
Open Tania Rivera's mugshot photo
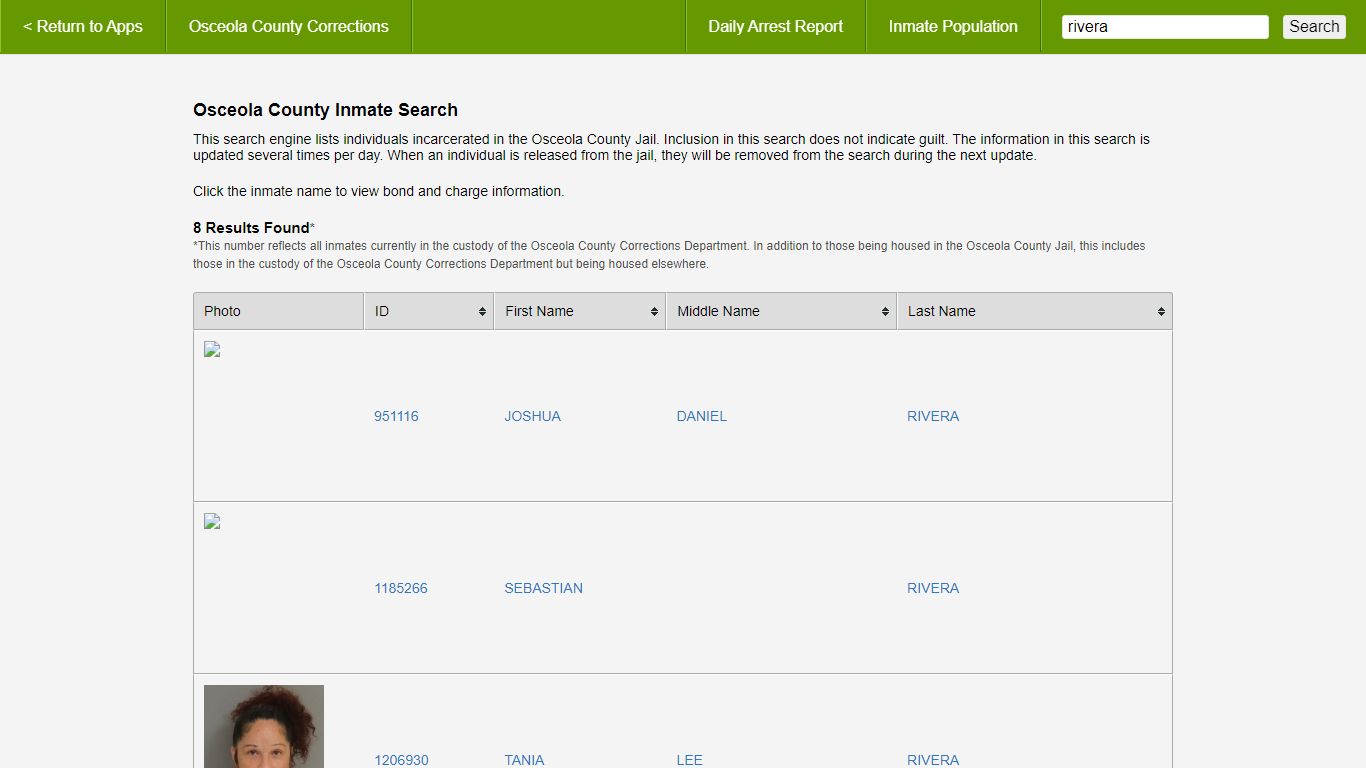click(x=264, y=727)
